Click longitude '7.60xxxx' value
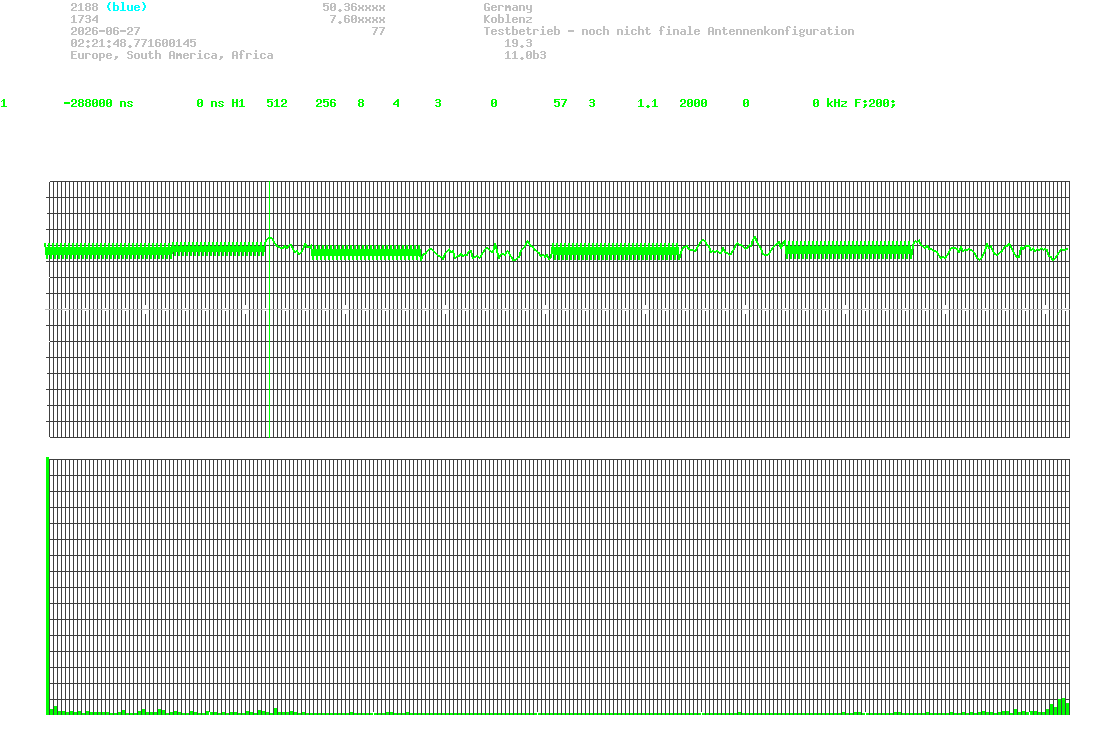 coord(357,19)
